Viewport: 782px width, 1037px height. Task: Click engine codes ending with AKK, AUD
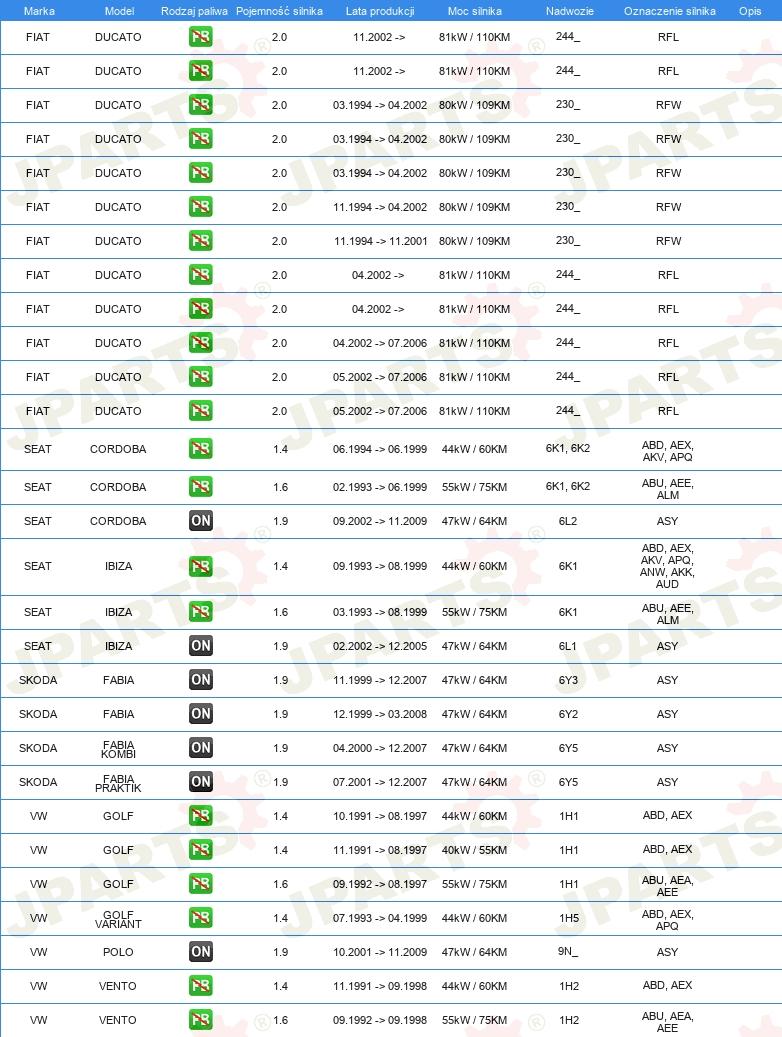pyautogui.click(x=668, y=566)
